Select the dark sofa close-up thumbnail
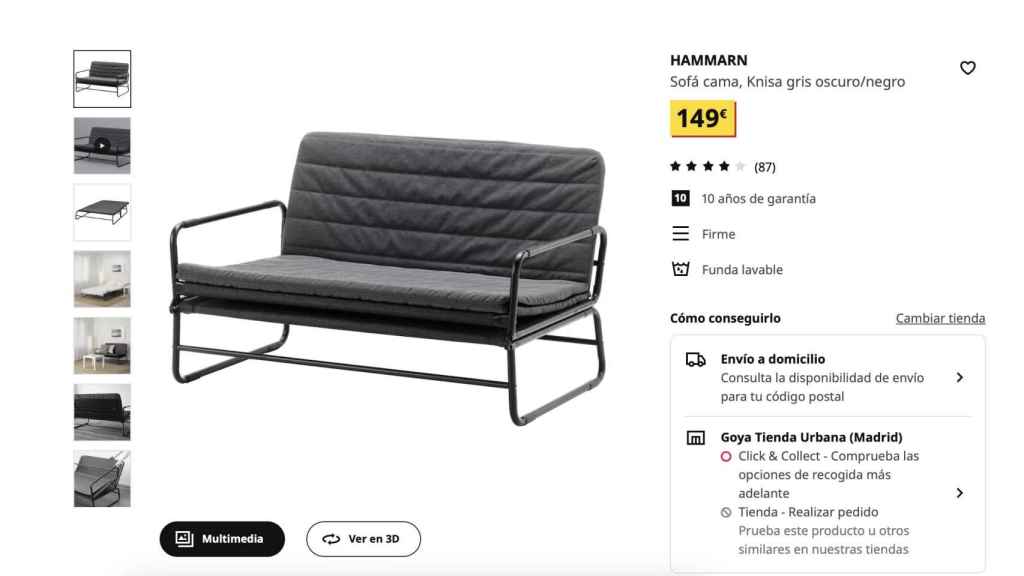This screenshot has height=576, width=1024. [102, 412]
